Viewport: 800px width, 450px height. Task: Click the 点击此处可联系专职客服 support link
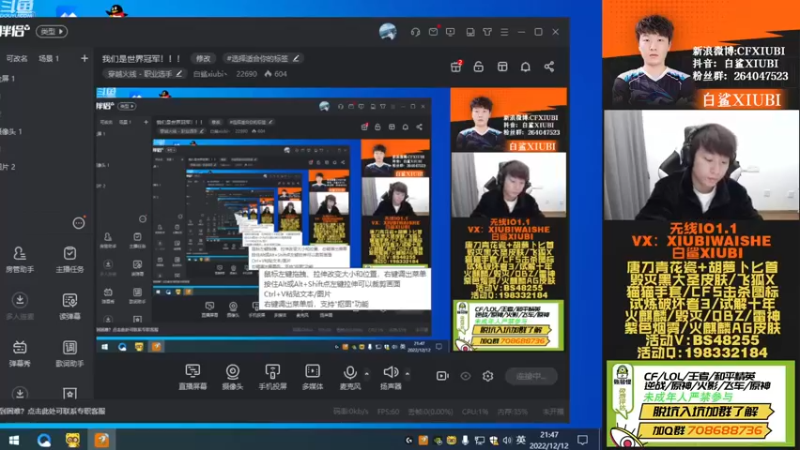pyautogui.click(x=66, y=411)
